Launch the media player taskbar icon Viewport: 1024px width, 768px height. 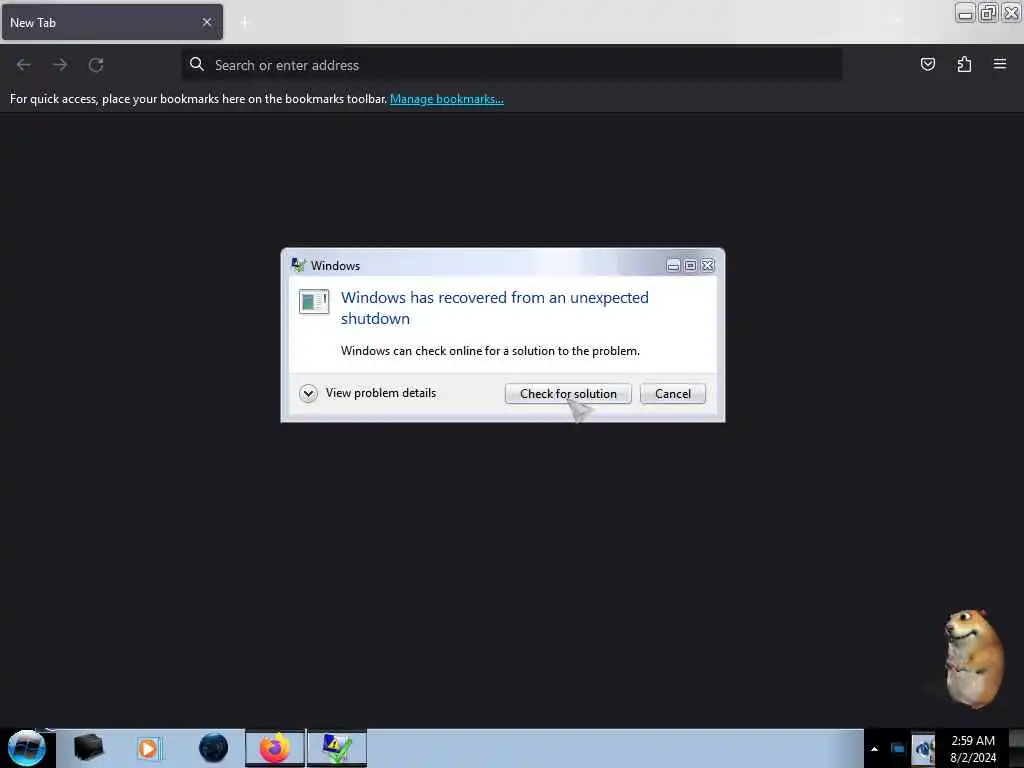click(148, 748)
